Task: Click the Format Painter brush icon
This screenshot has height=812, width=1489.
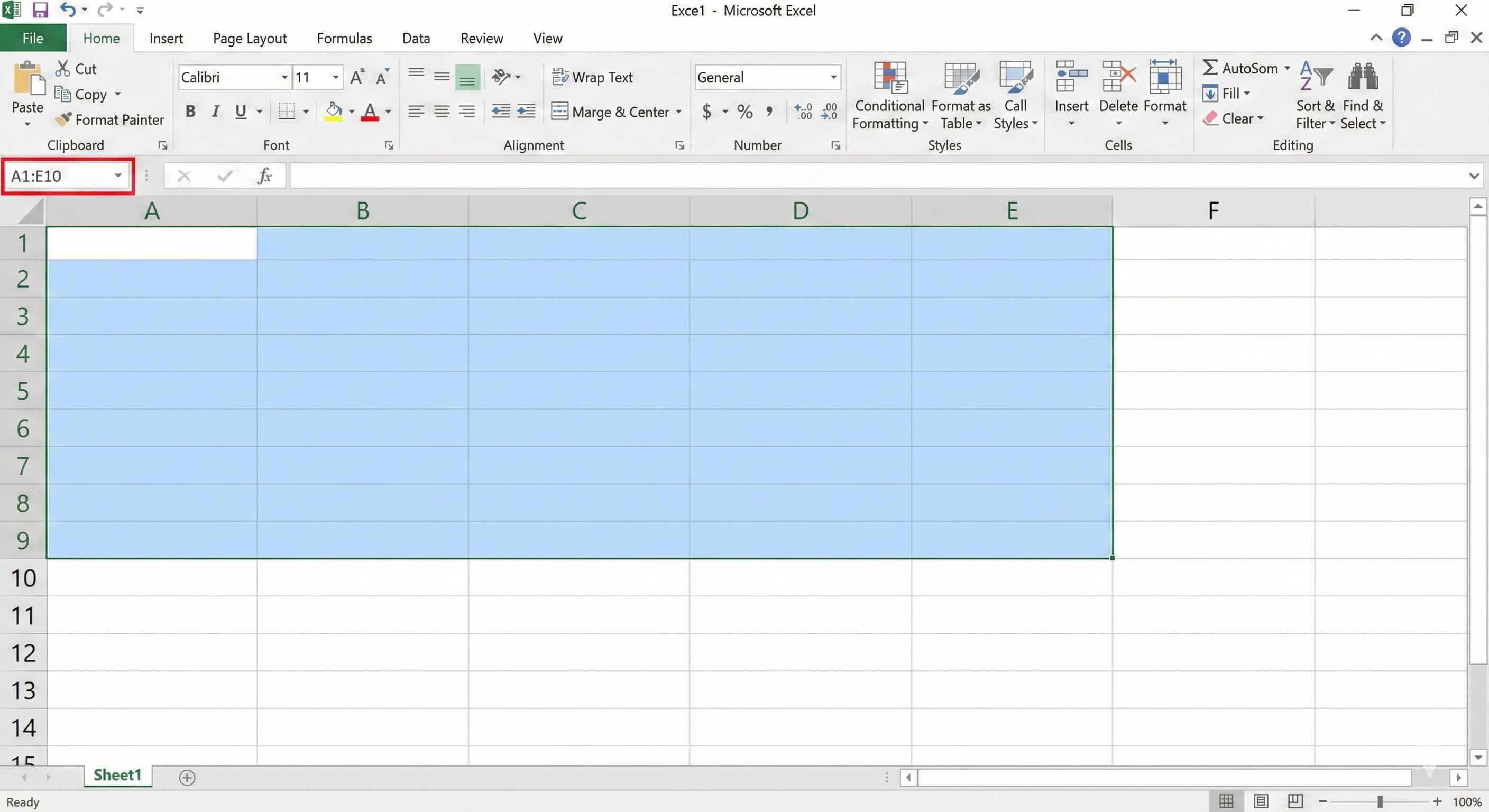Action: [x=63, y=119]
